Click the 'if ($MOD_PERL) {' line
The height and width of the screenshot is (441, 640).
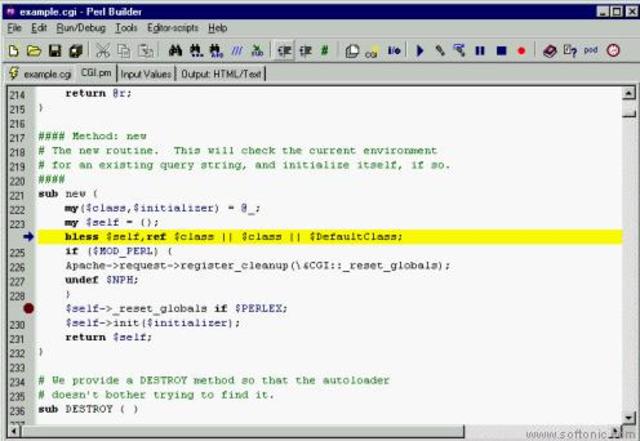coord(119,251)
